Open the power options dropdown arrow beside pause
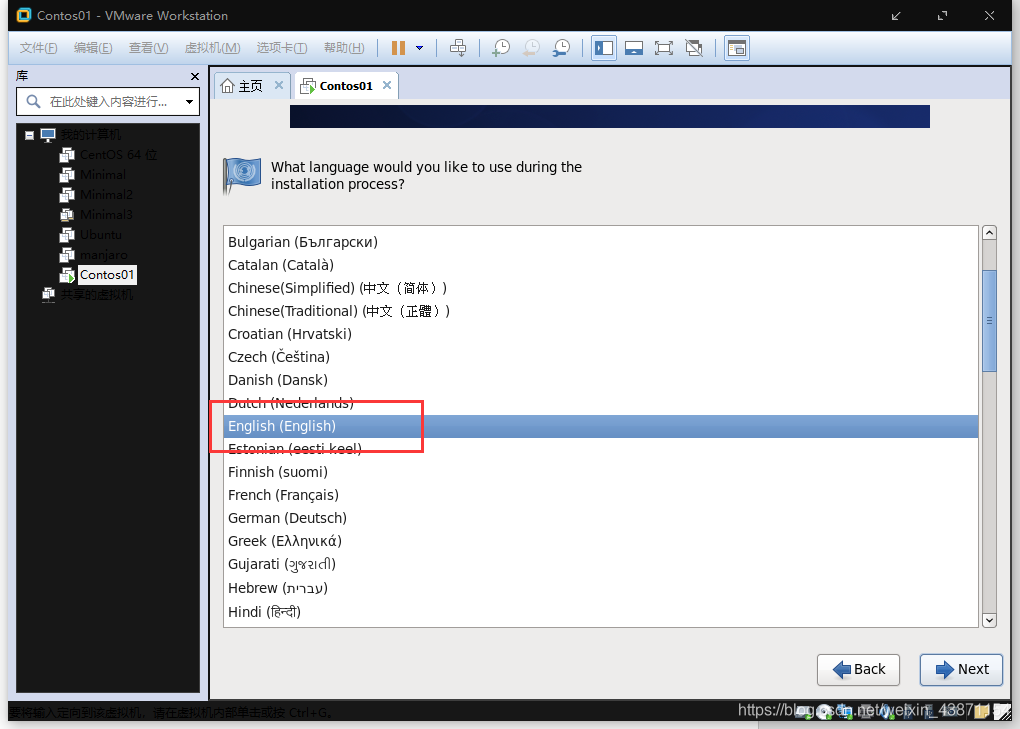 click(420, 48)
